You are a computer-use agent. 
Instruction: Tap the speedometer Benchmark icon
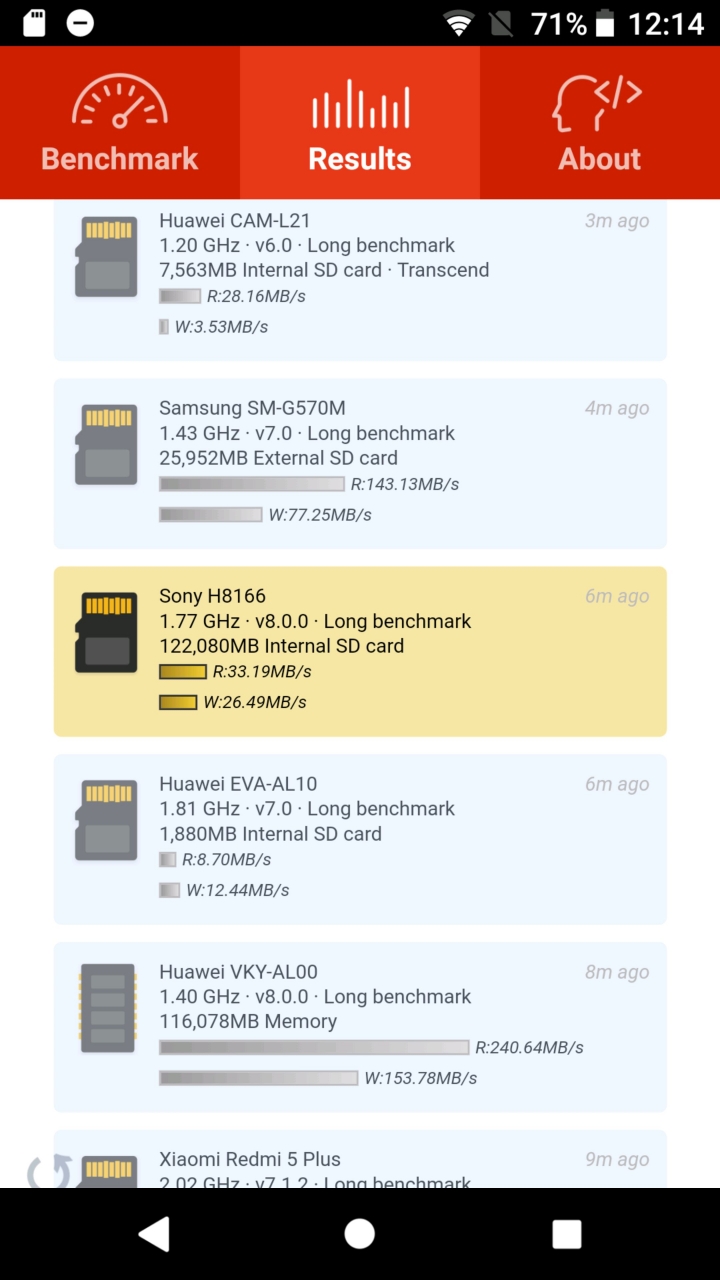pos(120,103)
